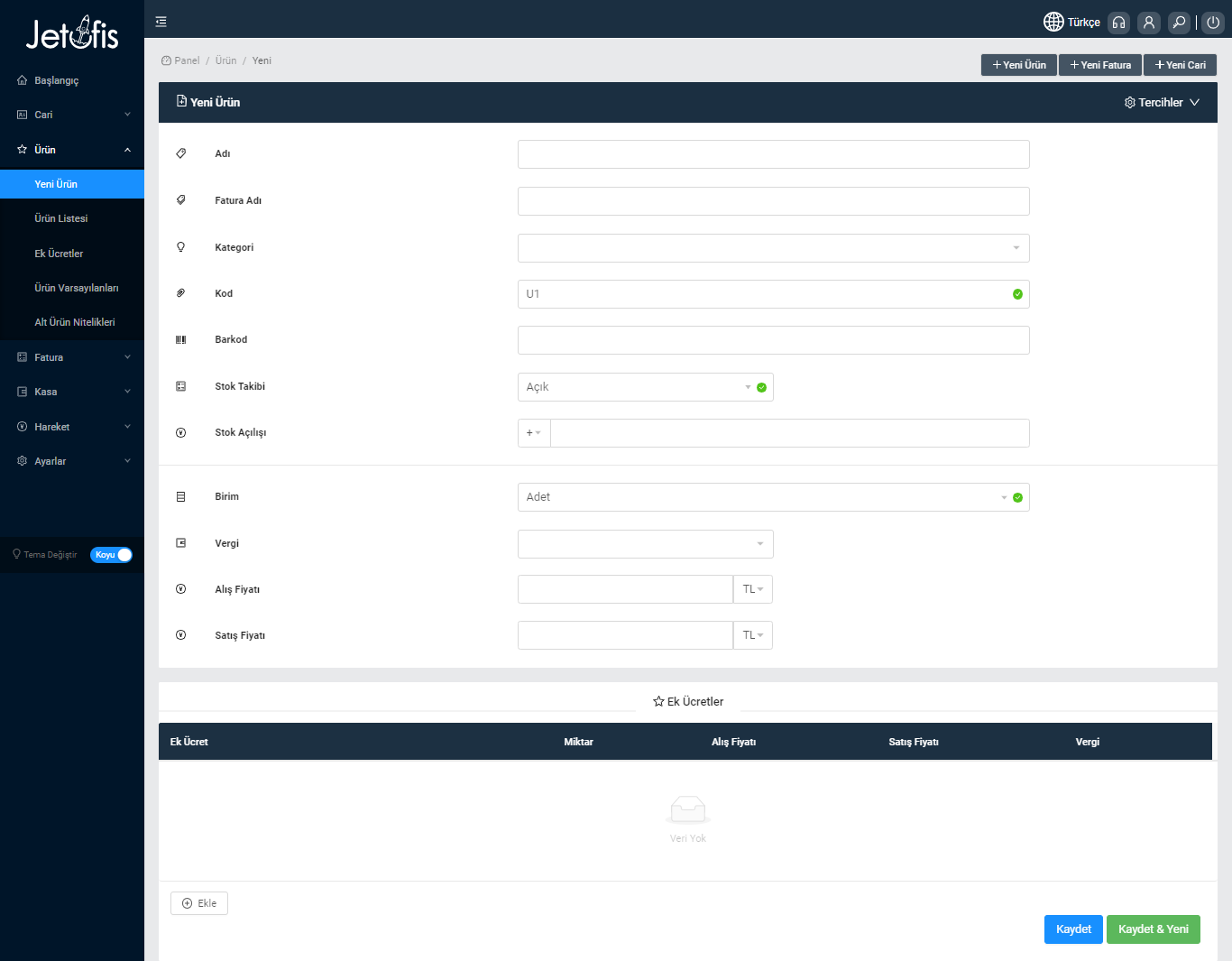The width and height of the screenshot is (1232, 961).
Task: Focus the Barkod input field
Action: pyautogui.click(x=773, y=340)
